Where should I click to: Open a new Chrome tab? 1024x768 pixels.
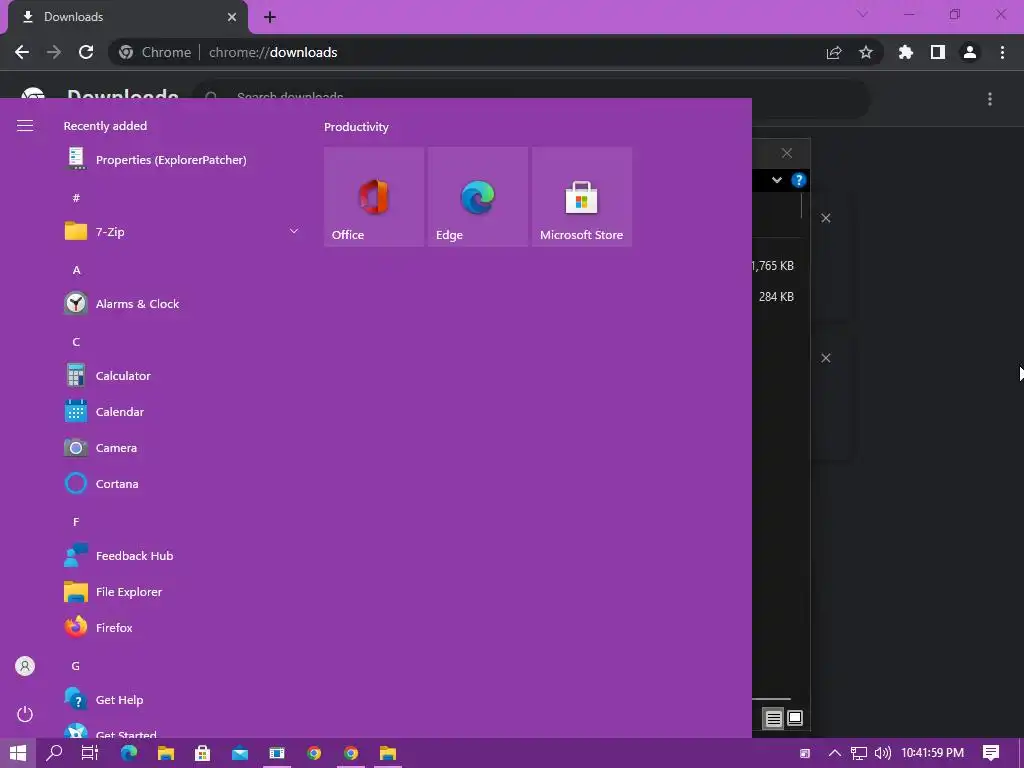point(270,17)
